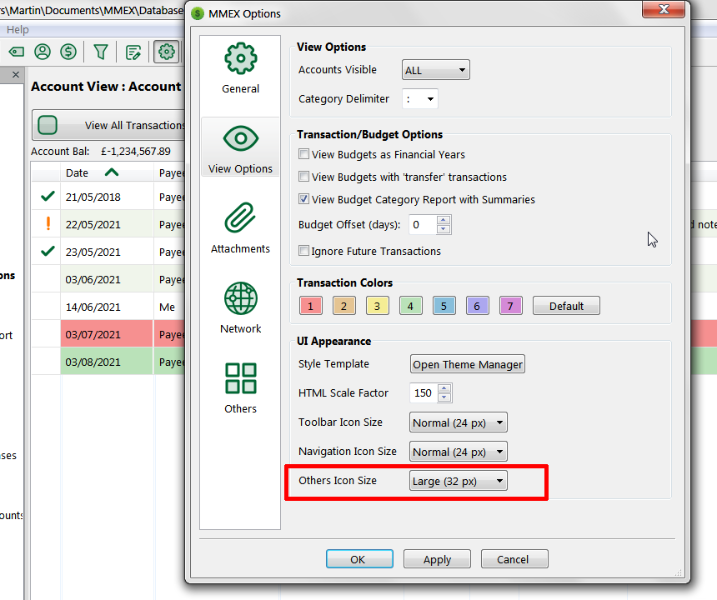Image resolution: width=717 pixels, height=600 pixels.
Task: Select the 03/06/2021 transaction date cell
Action: 107,279
